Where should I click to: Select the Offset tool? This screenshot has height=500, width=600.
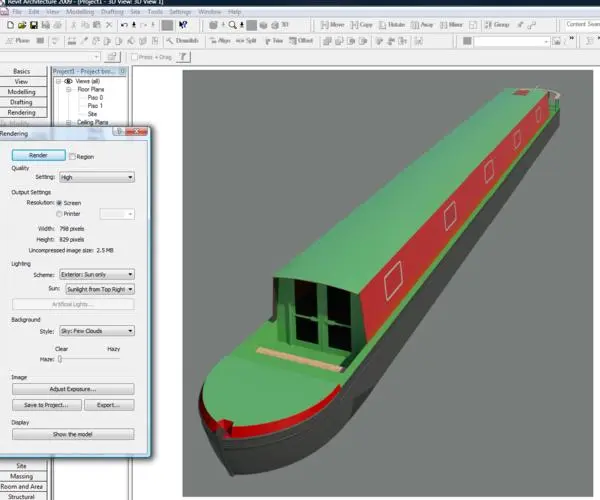[301, 41]
